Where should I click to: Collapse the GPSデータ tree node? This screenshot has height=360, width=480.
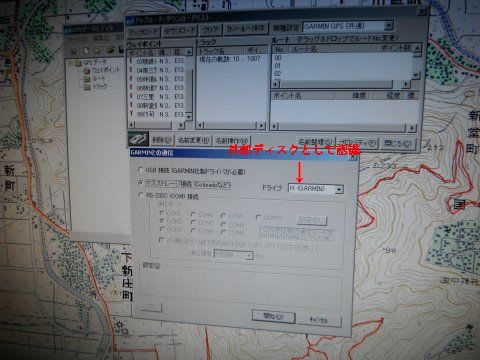(x=70, y=63)
